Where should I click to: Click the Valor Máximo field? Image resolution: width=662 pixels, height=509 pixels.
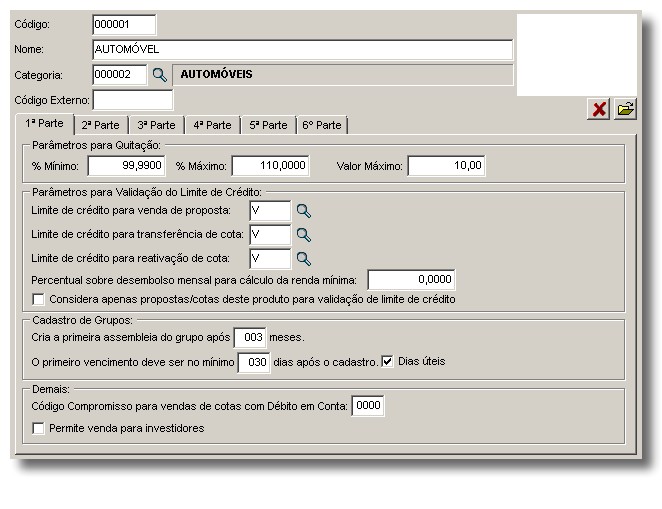point(446,165)
